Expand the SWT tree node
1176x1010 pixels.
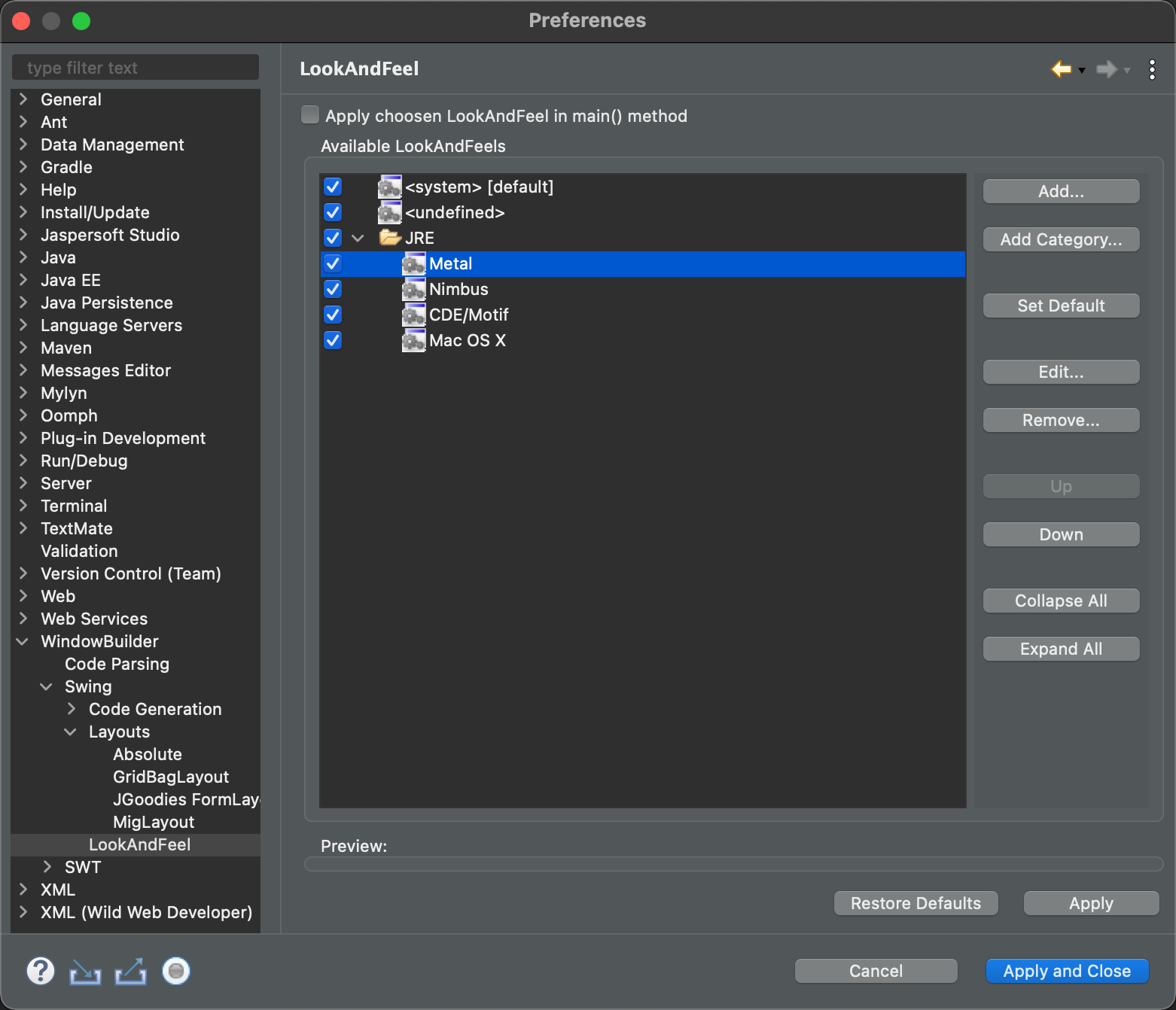click(x=47, y=867)
